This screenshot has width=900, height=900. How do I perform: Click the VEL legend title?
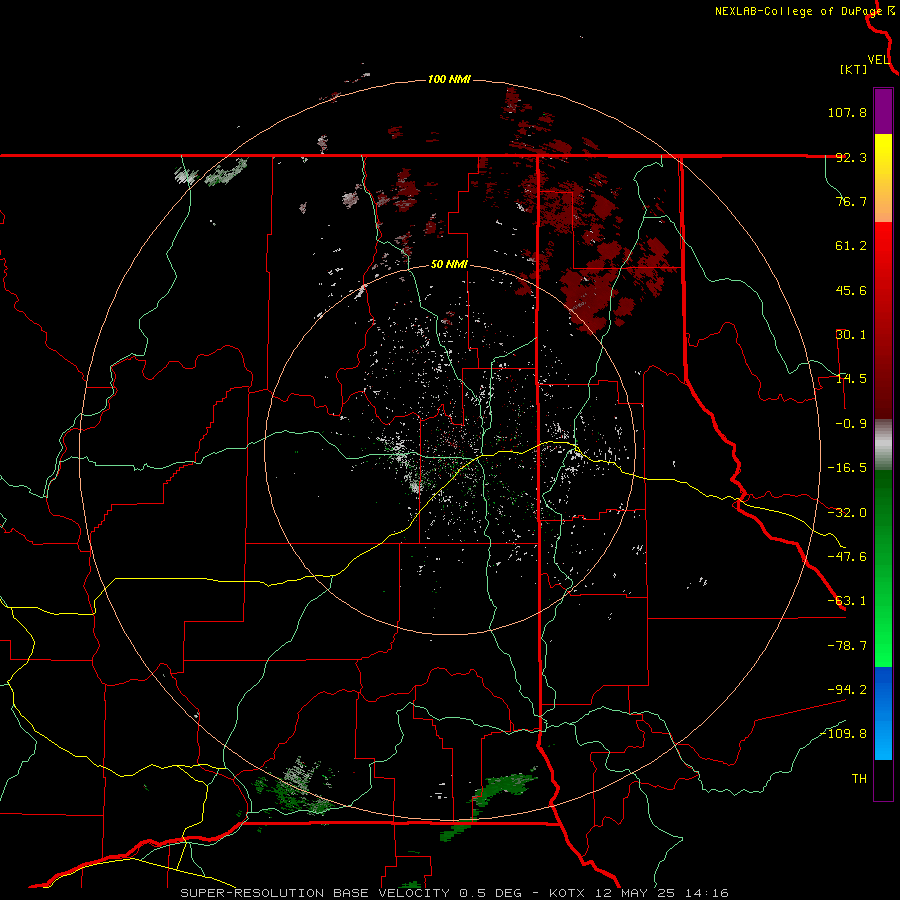coord(878,60)
